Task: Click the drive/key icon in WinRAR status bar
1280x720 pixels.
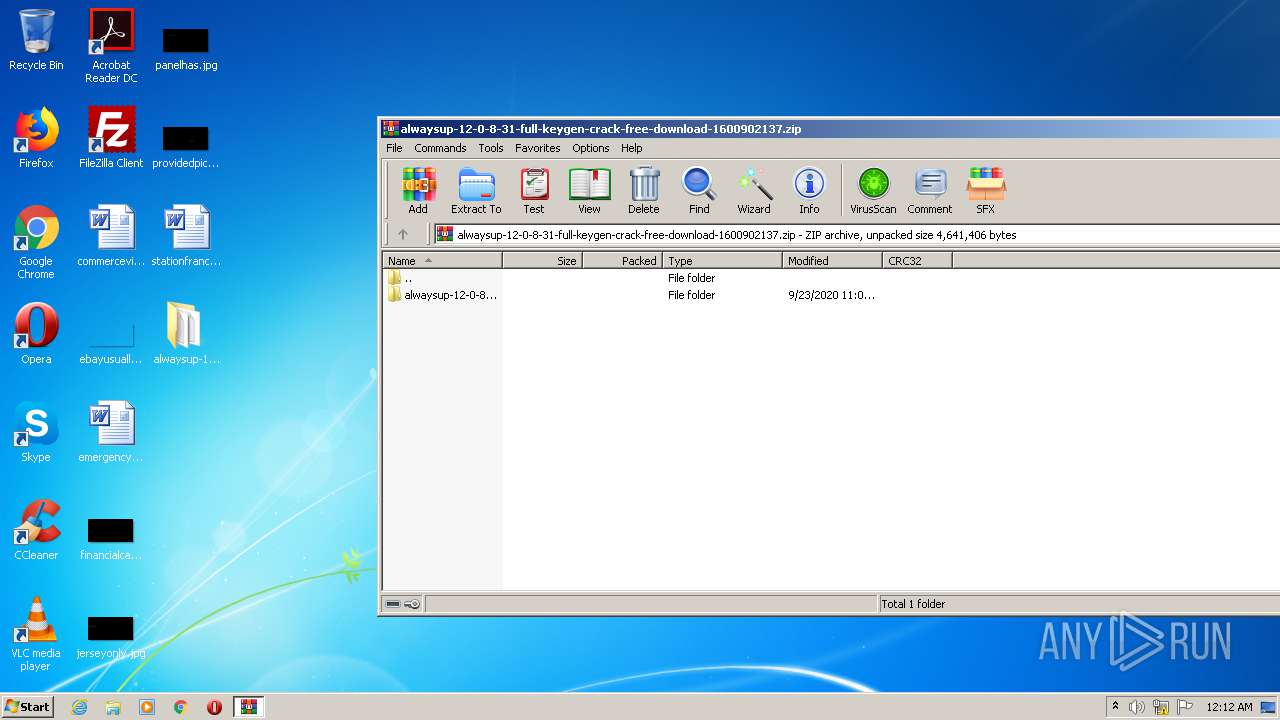Action: coord(403,604)
